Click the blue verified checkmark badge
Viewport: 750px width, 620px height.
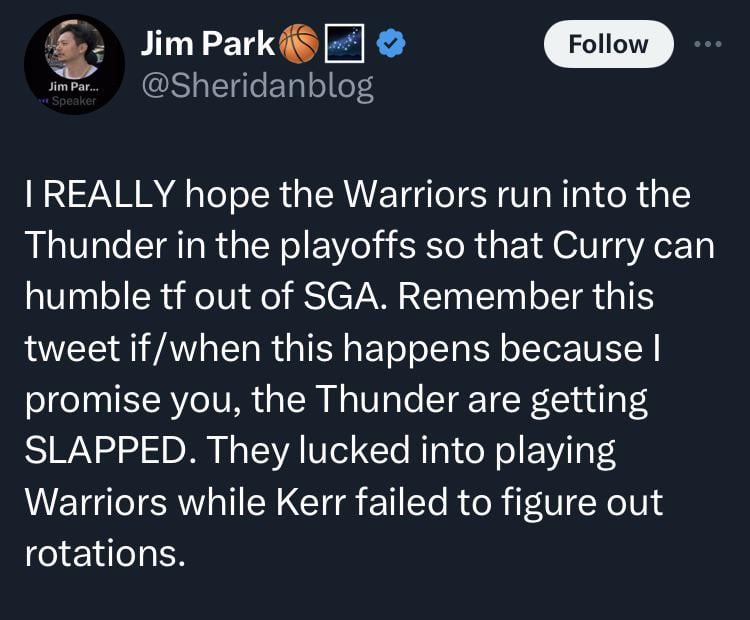click(391, 45)
